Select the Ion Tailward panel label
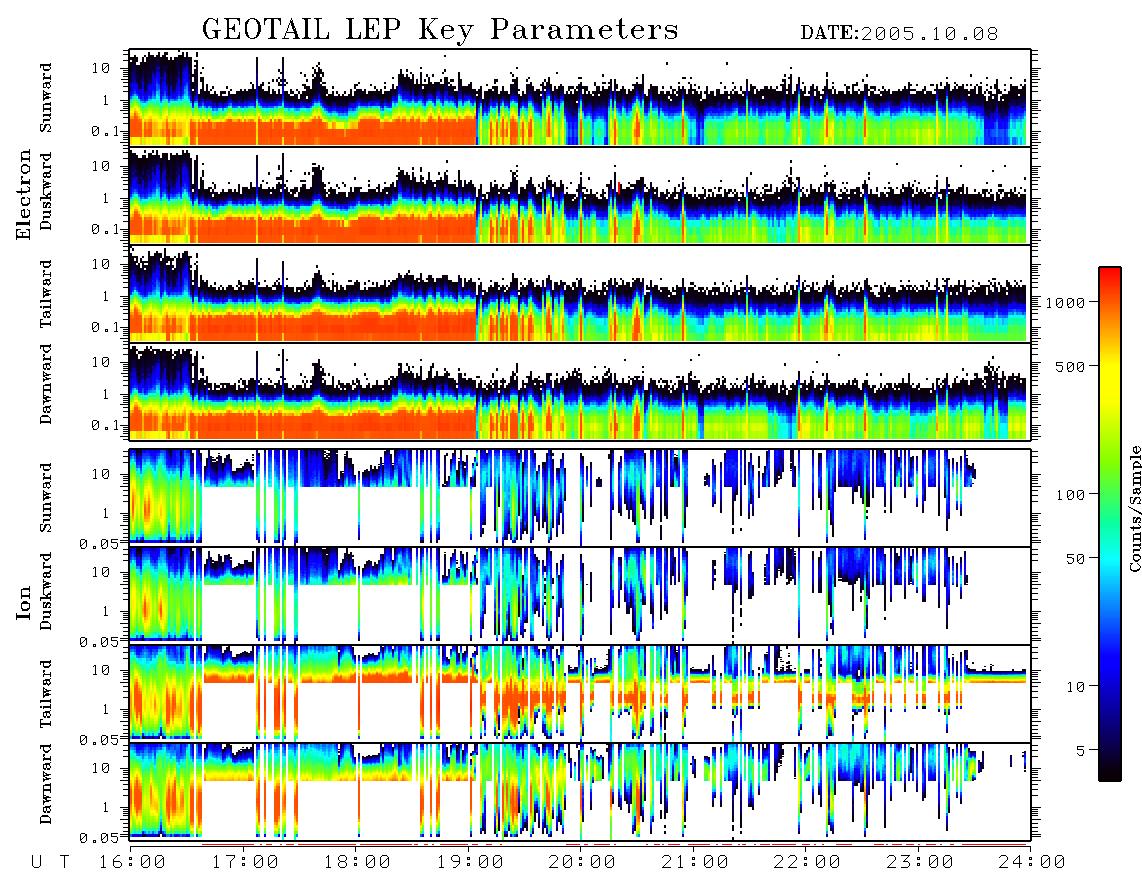Screen dimensions: 1142x880 [x=46, y=693]
